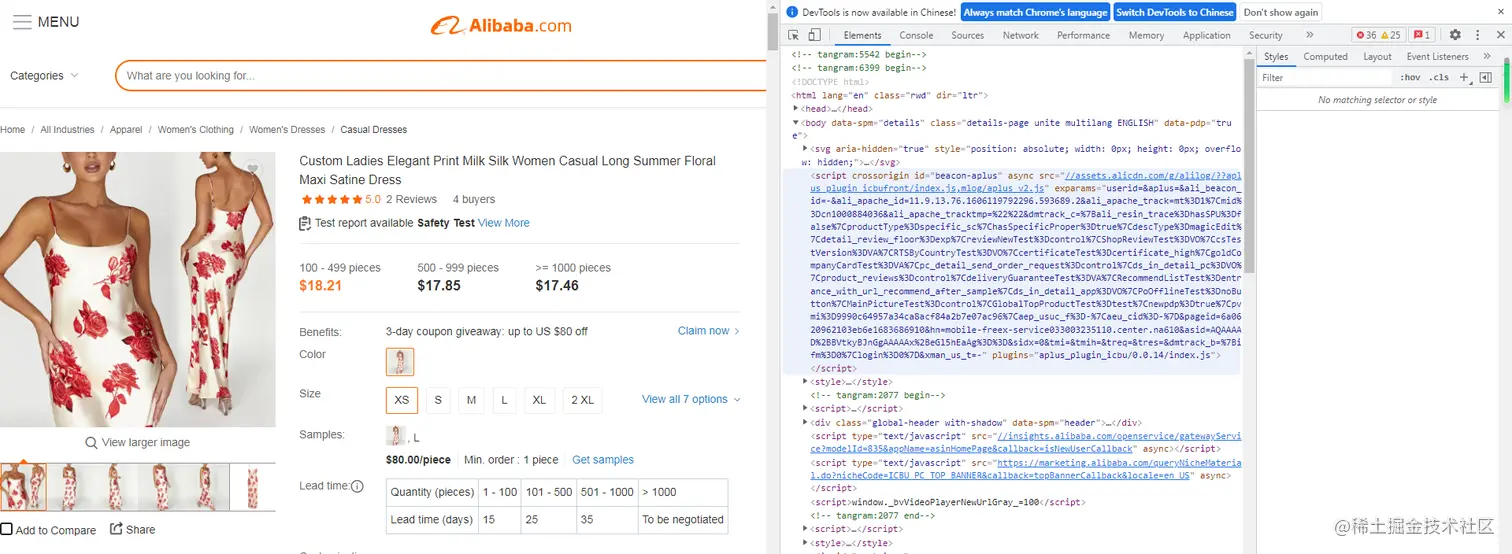
Task: Activate the inspect element picker tool
Action: pos(794,35)
